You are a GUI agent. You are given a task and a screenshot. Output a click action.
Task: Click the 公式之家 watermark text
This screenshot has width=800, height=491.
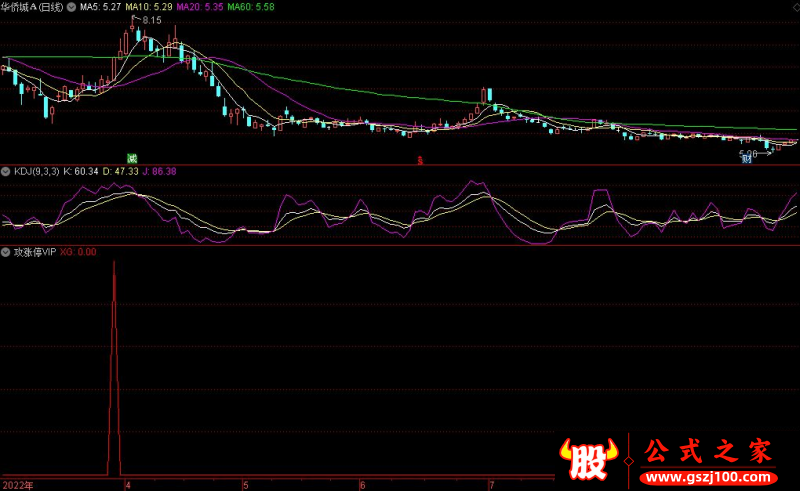(x=708, y=451)
